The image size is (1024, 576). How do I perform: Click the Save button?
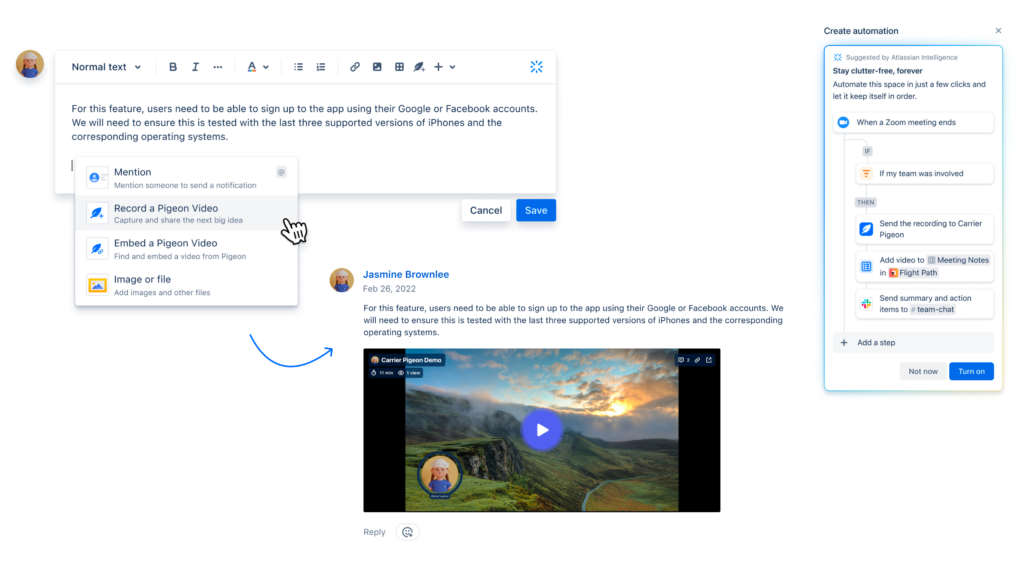[x=536, y=210]
